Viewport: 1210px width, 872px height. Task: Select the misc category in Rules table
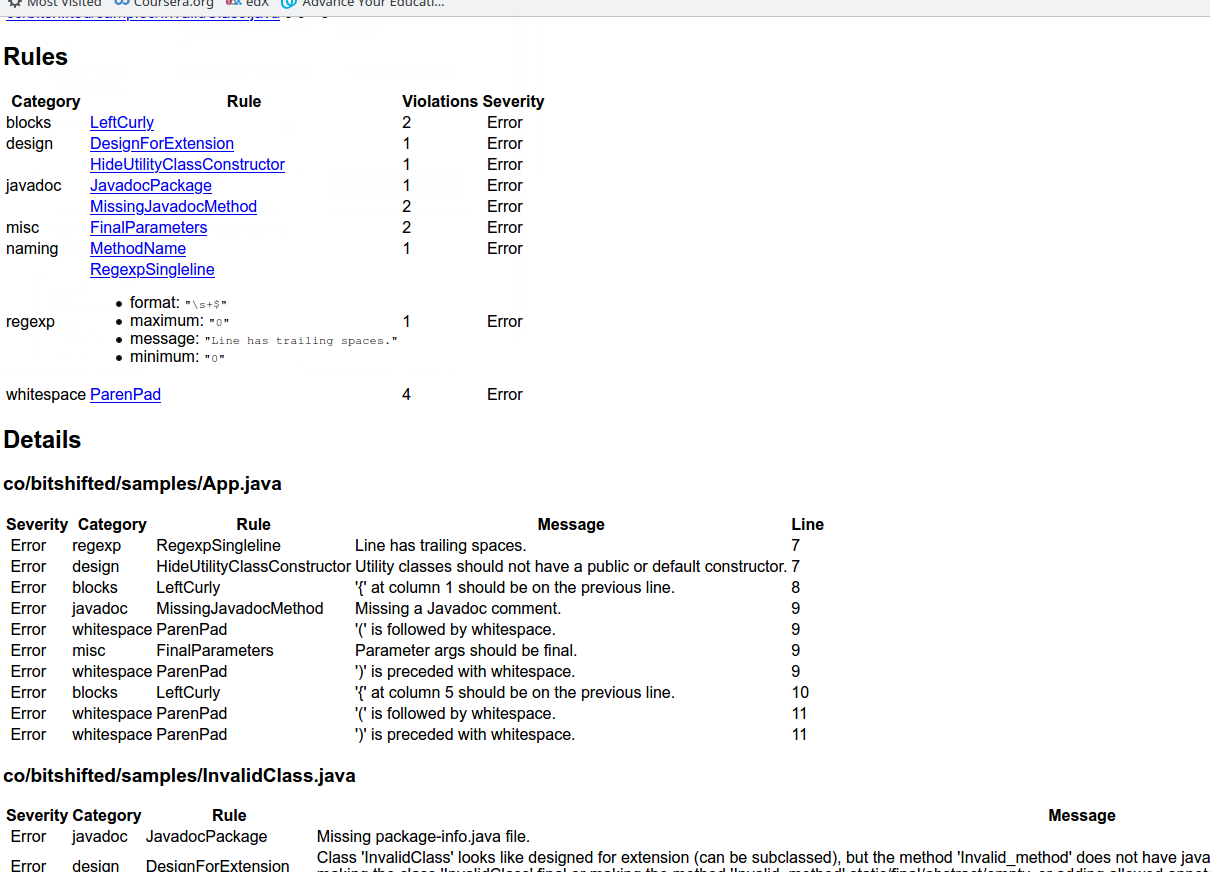[x=22, y=227]
